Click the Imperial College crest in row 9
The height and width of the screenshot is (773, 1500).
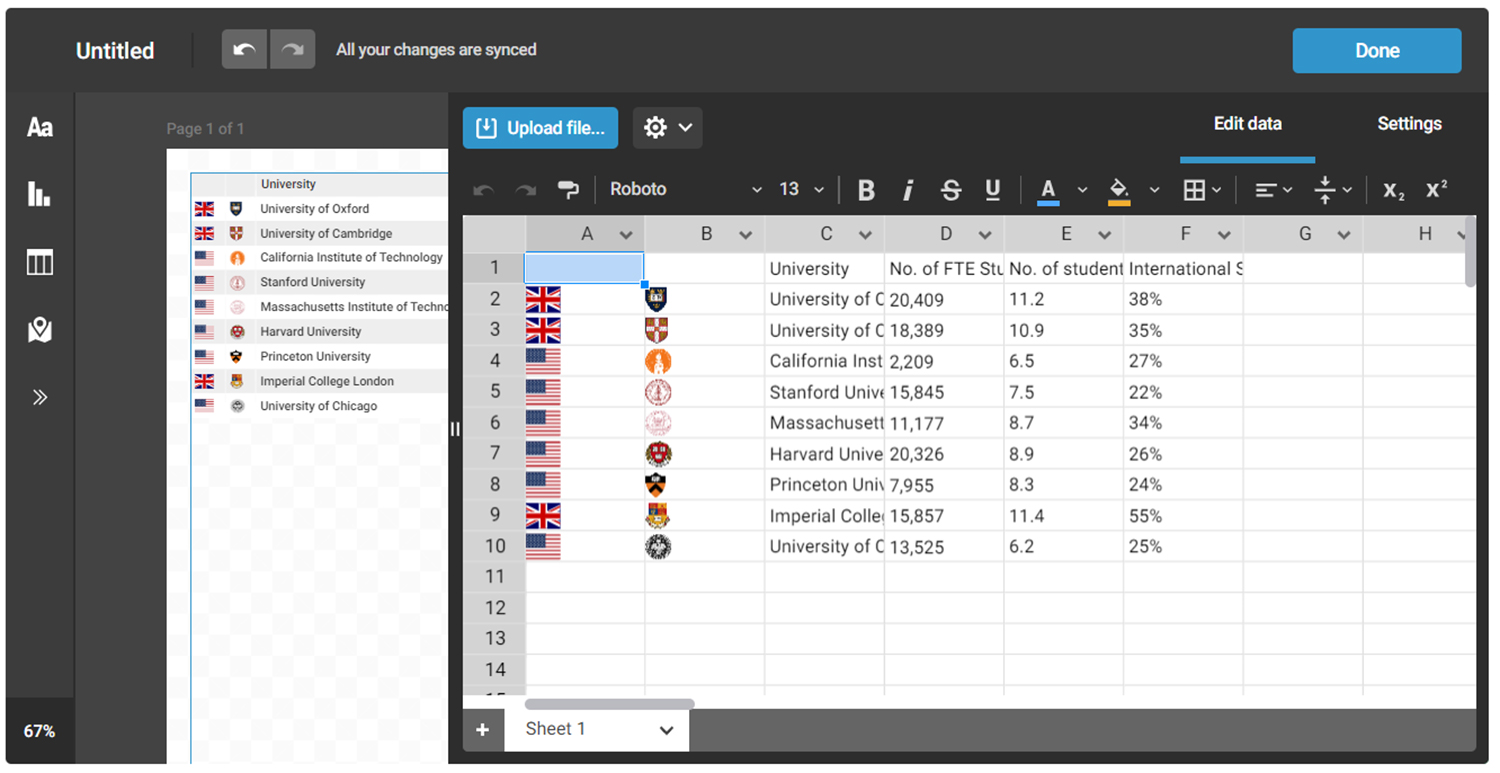pyautogui.click(x=657, y=516)
